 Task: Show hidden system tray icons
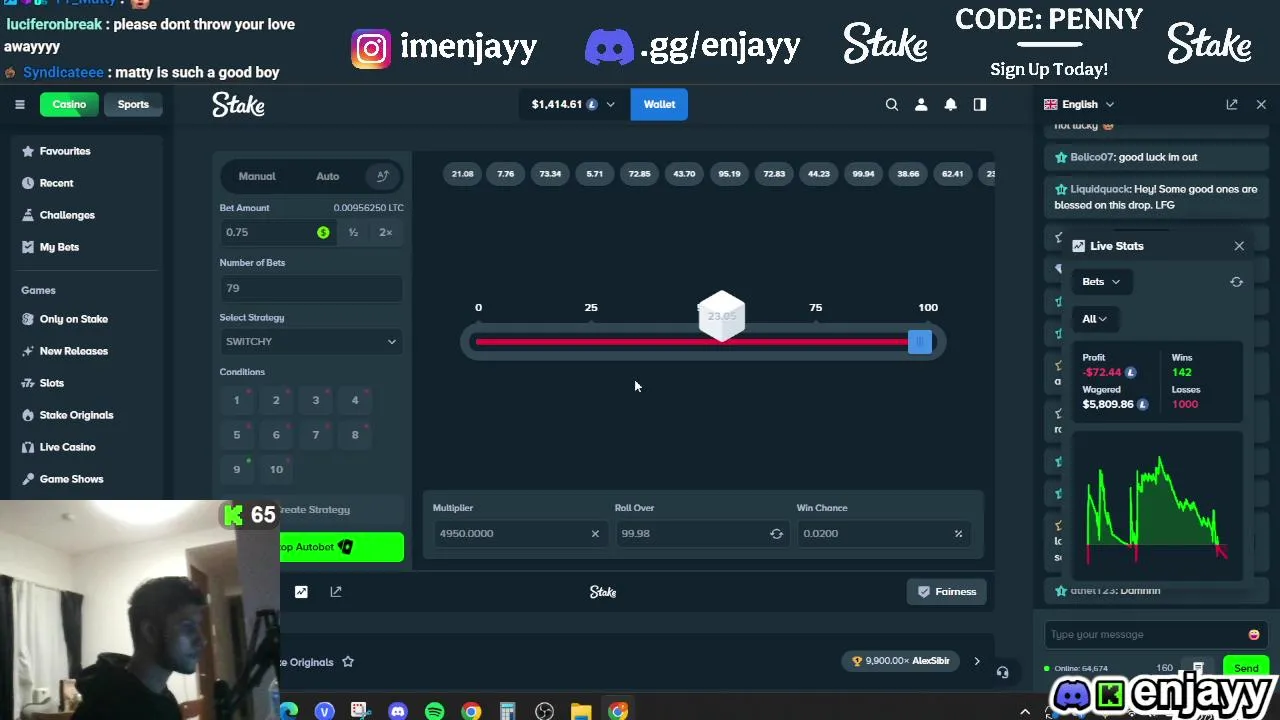tap(1025, 711)
